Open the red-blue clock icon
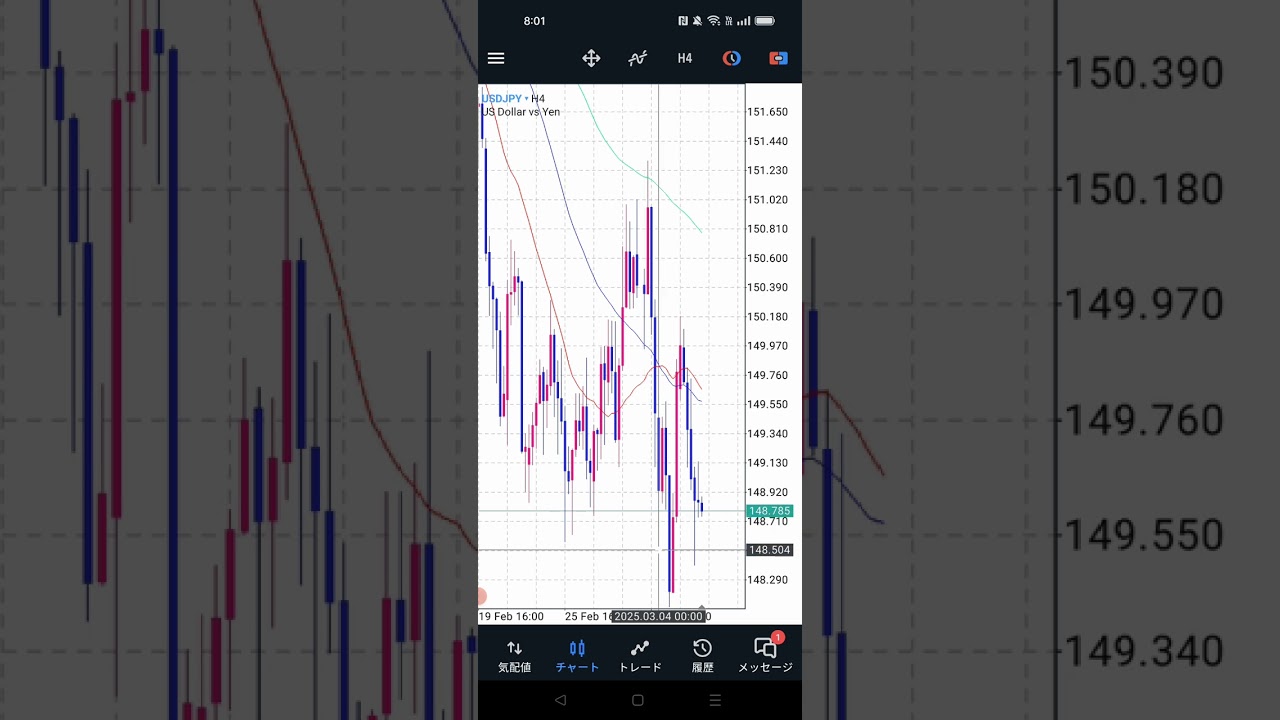The width and height of the screenshot is (1280, 720). pos(732,58)
